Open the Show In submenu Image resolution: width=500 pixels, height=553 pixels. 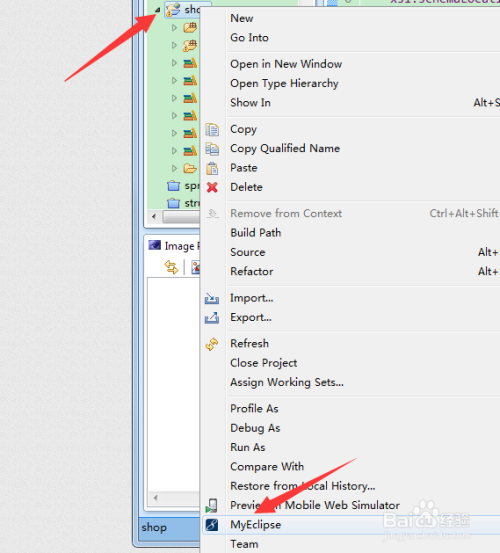click(250, 103)
